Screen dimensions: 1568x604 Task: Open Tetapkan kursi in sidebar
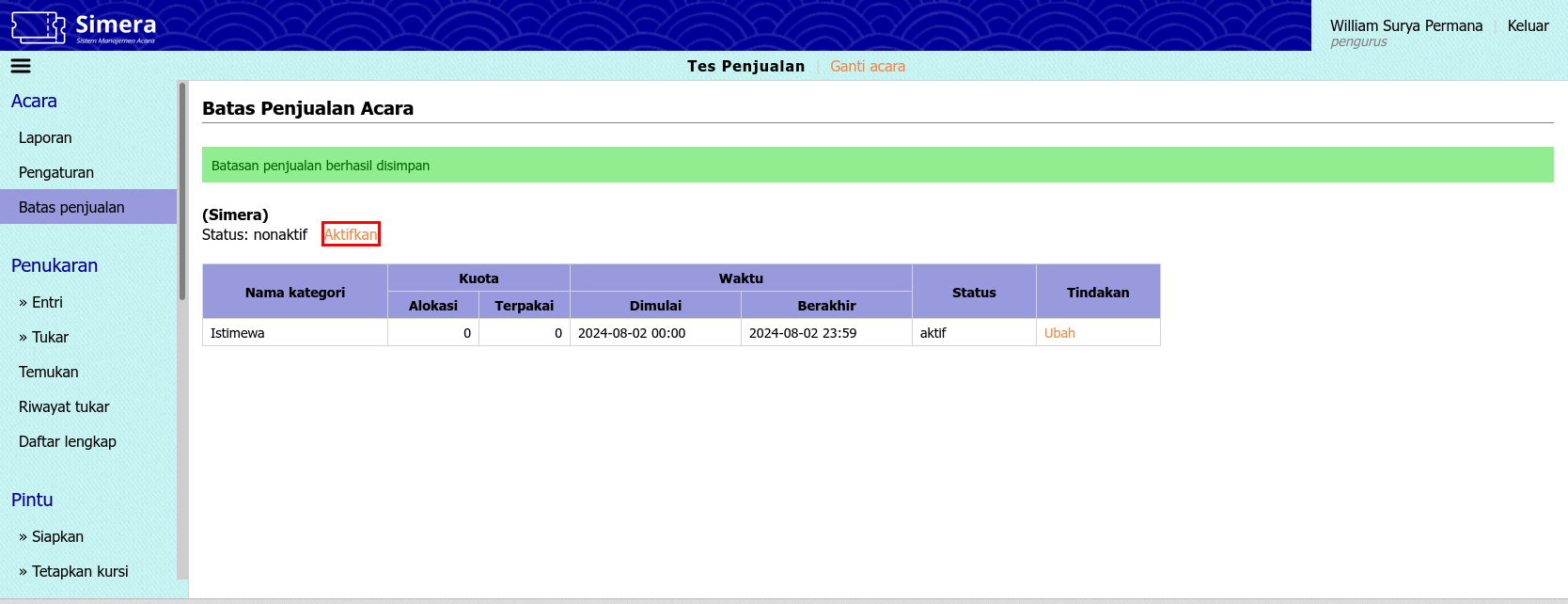pyautogui.click(x=88, y=571)
